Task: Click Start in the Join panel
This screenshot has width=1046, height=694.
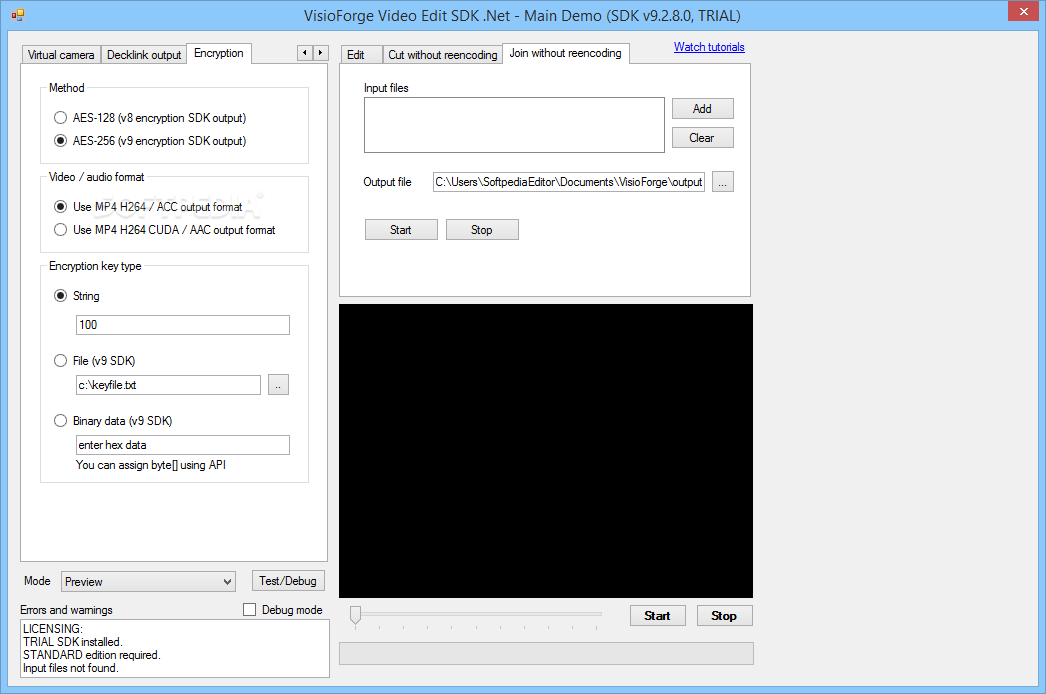Action: [x=401, y=230]
